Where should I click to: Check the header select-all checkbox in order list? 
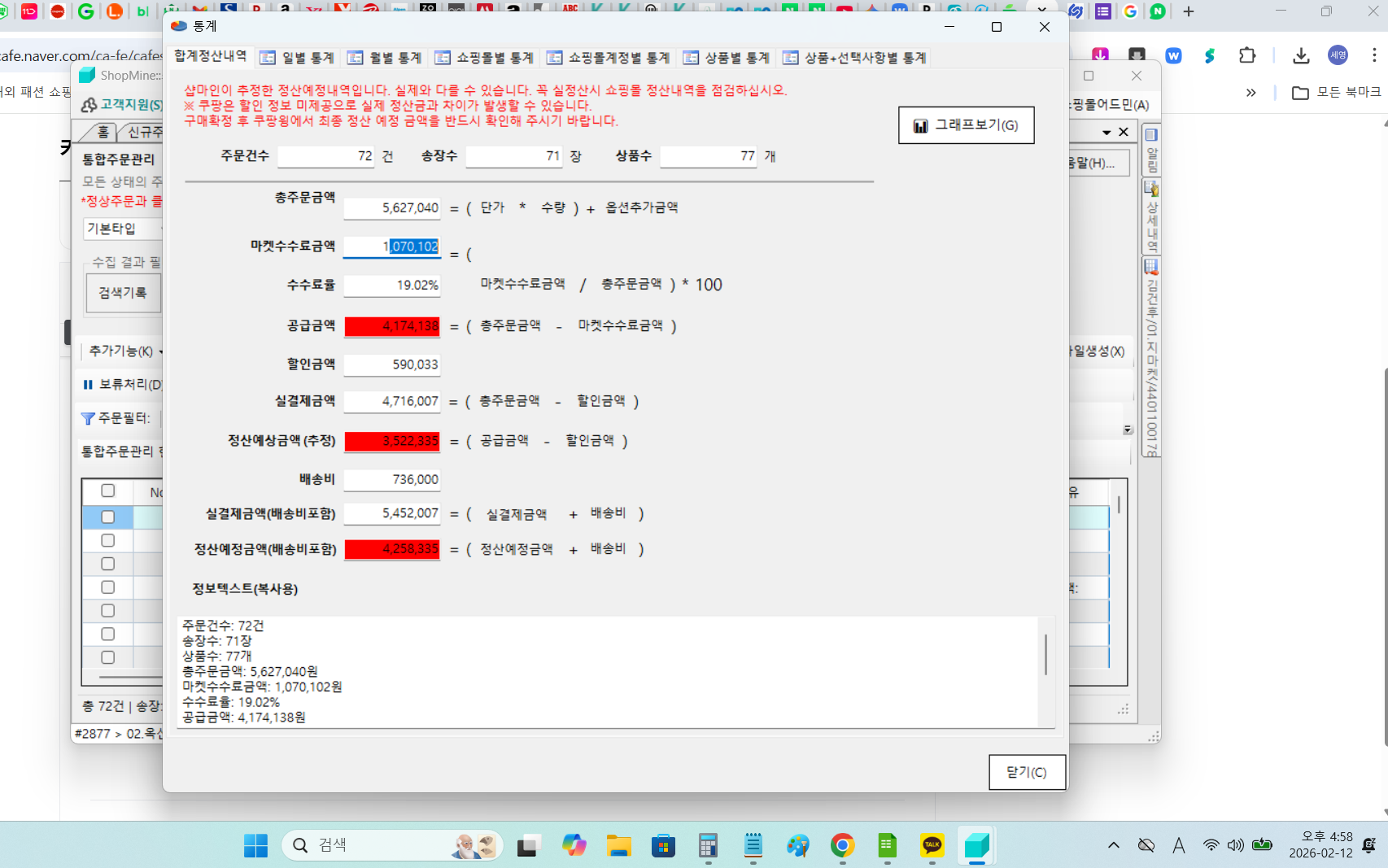point(107,491)
